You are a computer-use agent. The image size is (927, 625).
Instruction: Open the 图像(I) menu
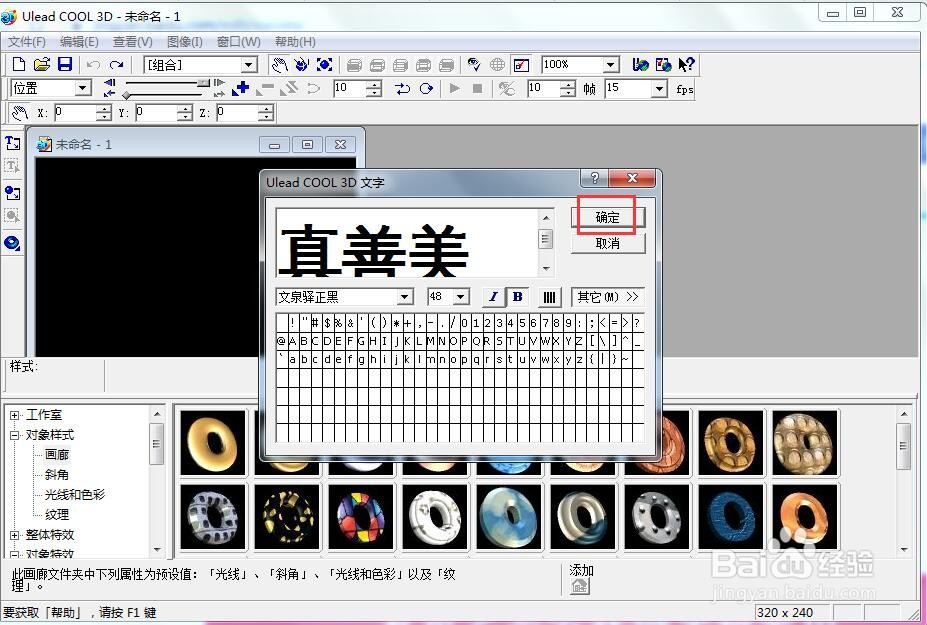(x=184, y=42)
